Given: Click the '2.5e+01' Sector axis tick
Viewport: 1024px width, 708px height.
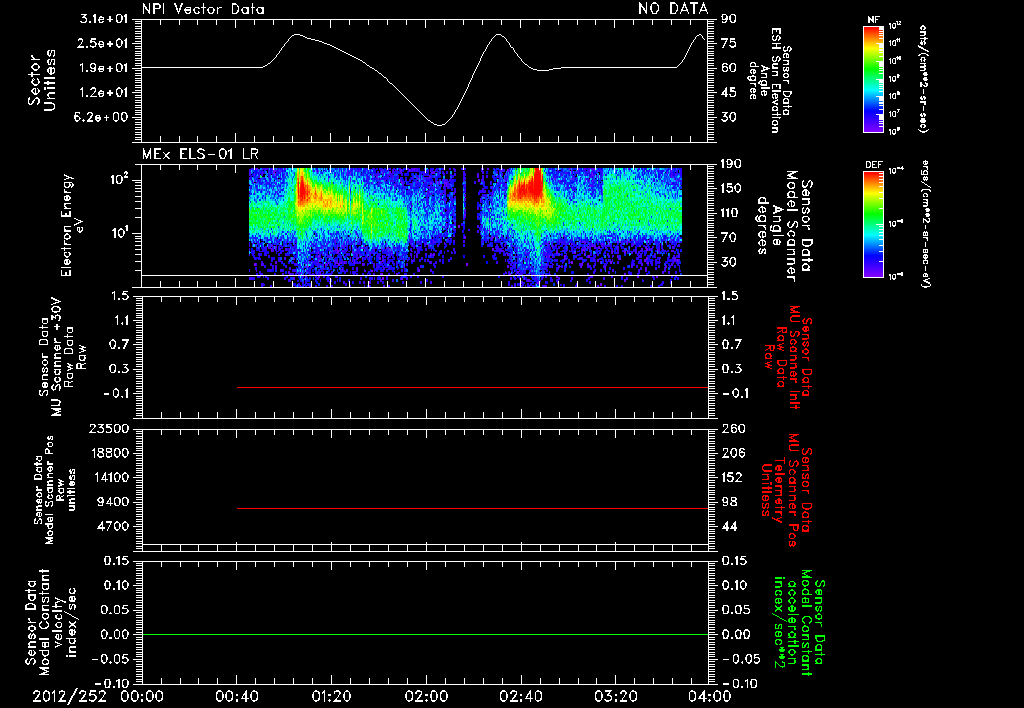Looking at the screenshot, I should [104, 44].
